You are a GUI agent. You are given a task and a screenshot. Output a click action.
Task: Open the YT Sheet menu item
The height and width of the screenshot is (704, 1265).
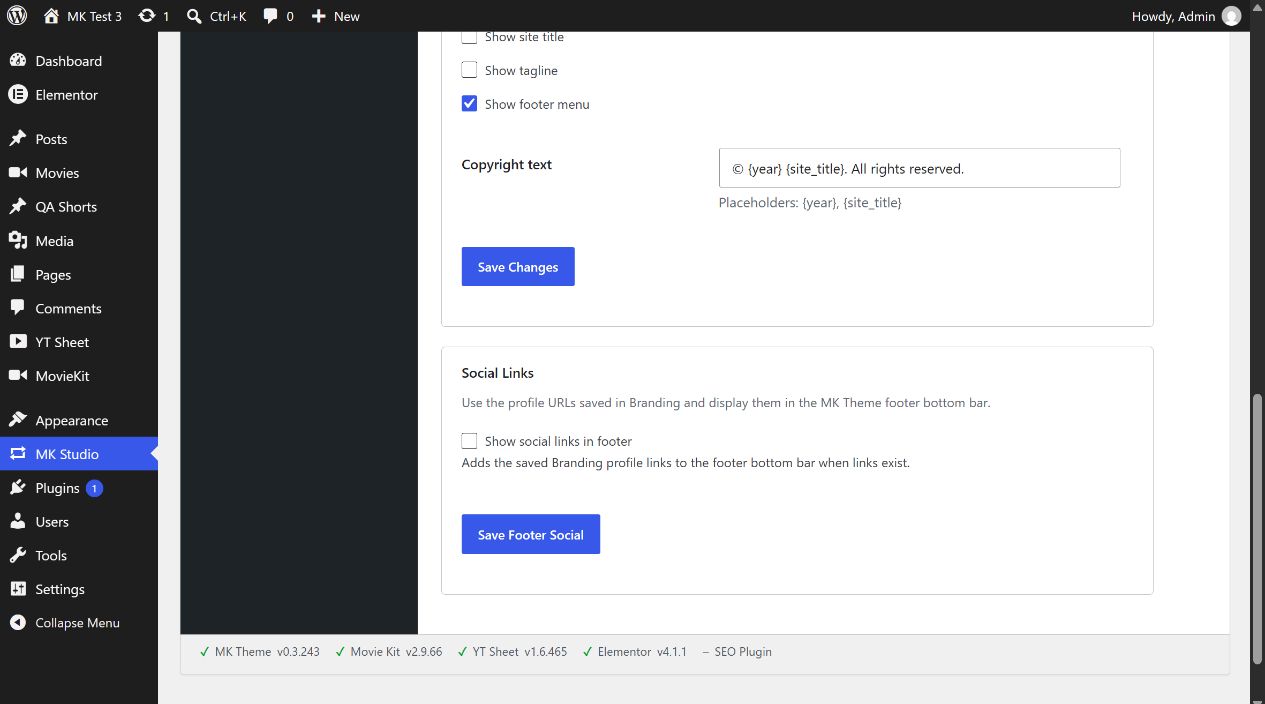[79, 342]
